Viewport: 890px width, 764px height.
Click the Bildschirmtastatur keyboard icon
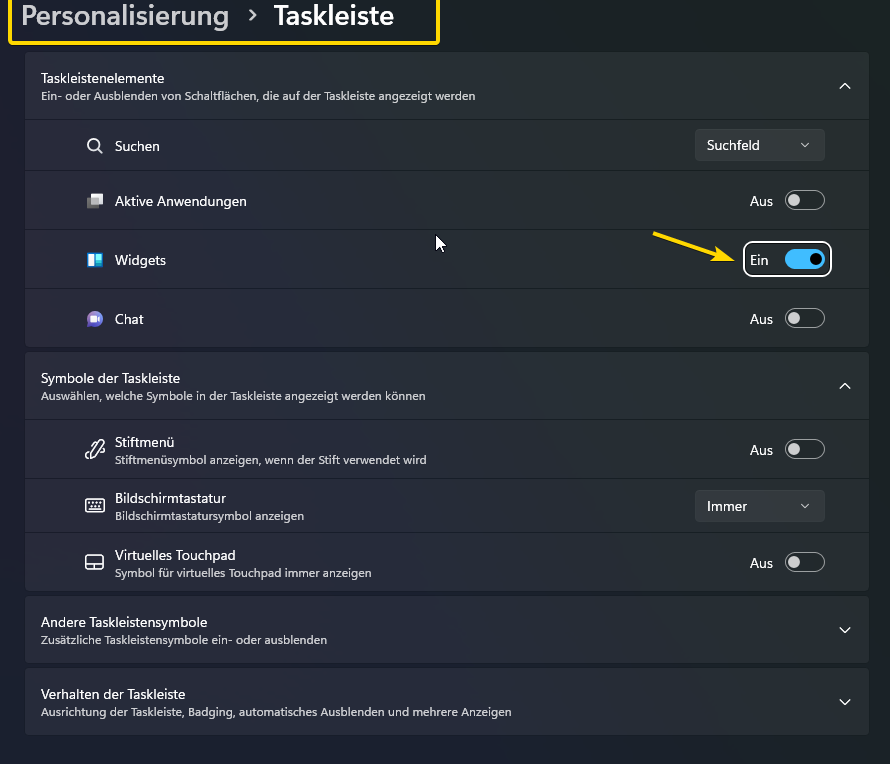[95, 506]
